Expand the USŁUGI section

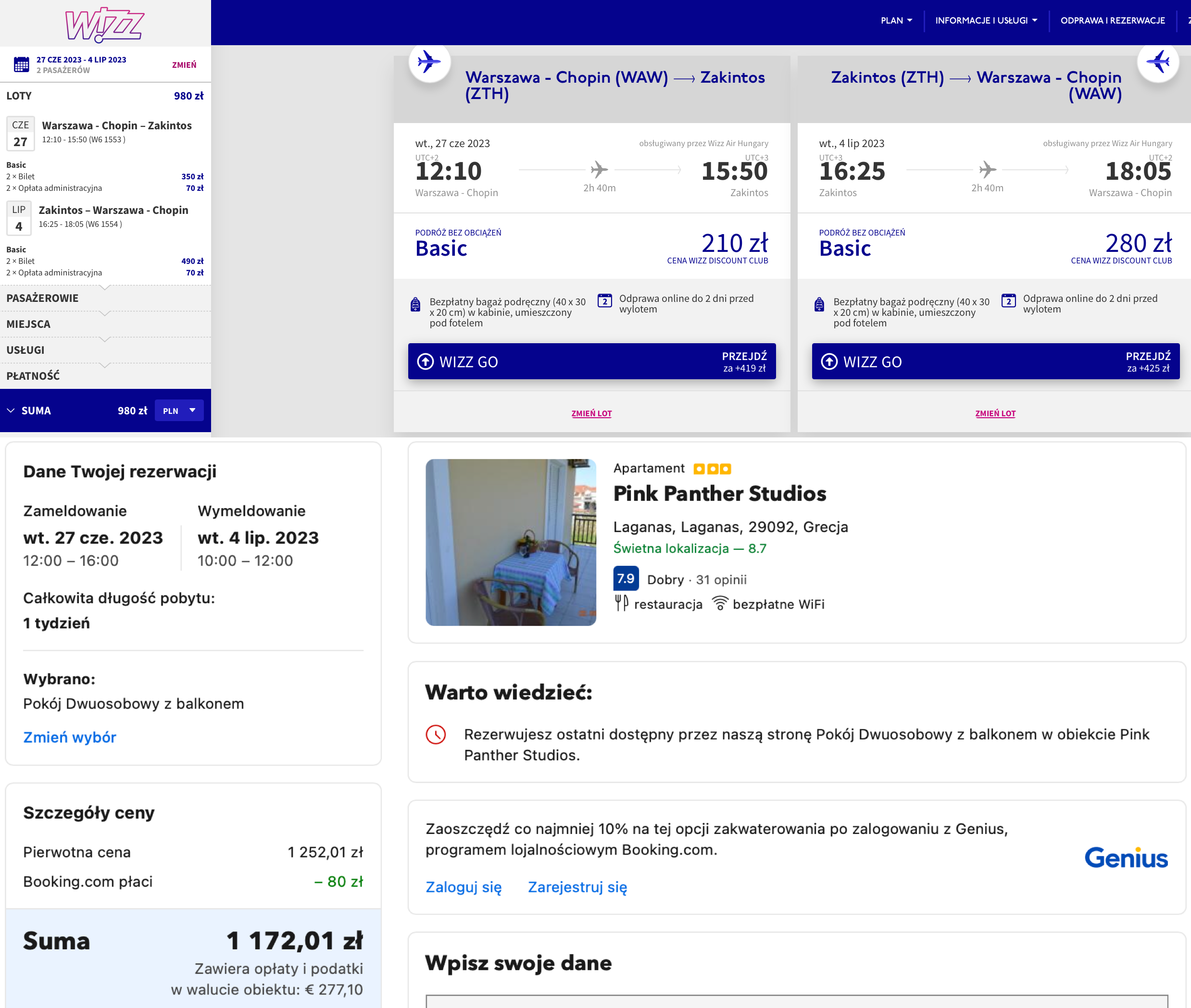[105, 350]
